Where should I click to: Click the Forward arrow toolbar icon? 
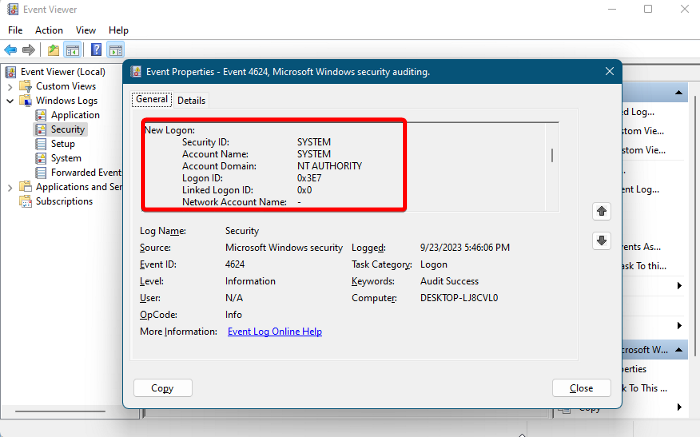coord(29,50)
